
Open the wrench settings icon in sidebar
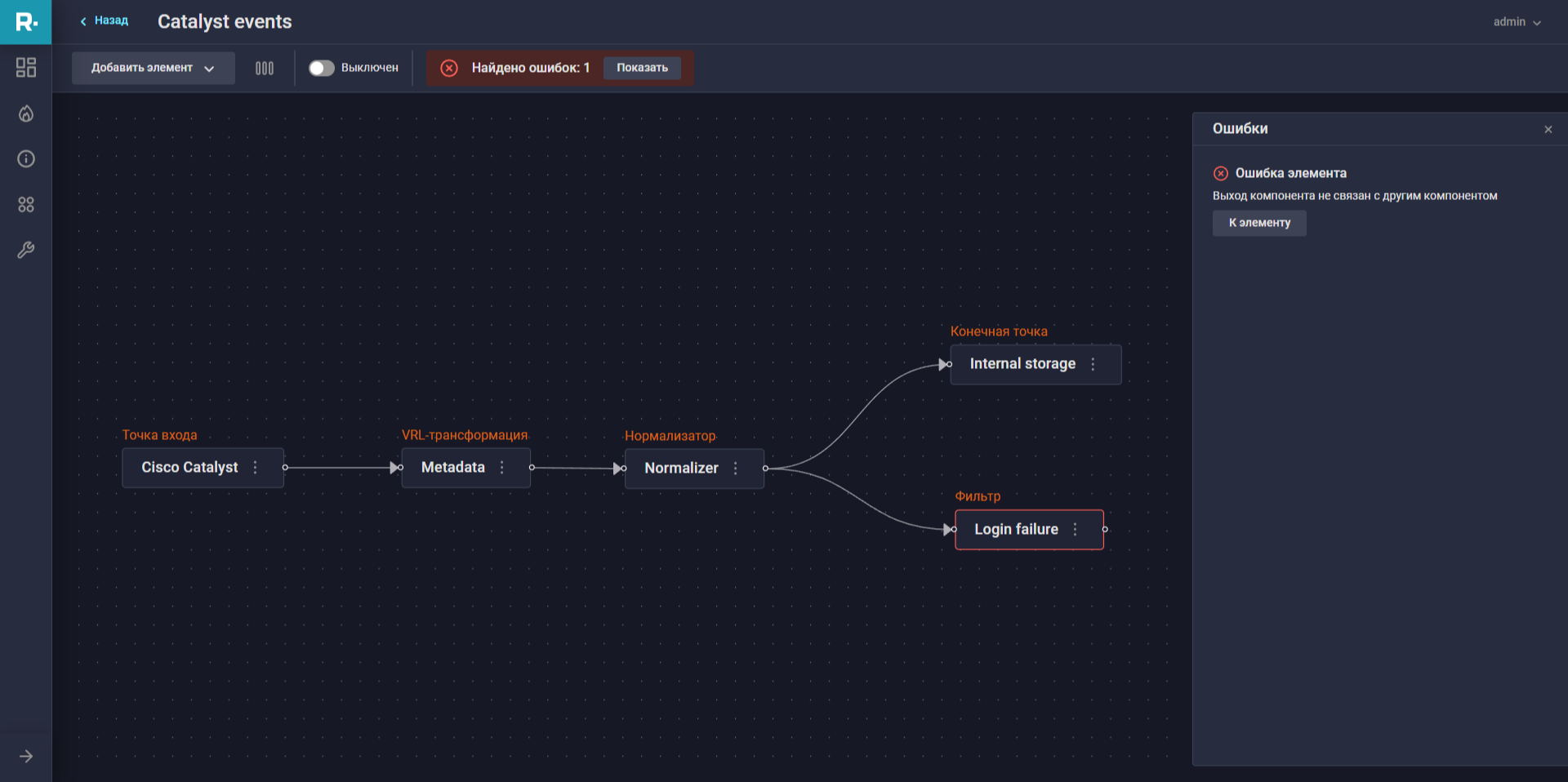(x=26, y=251)
